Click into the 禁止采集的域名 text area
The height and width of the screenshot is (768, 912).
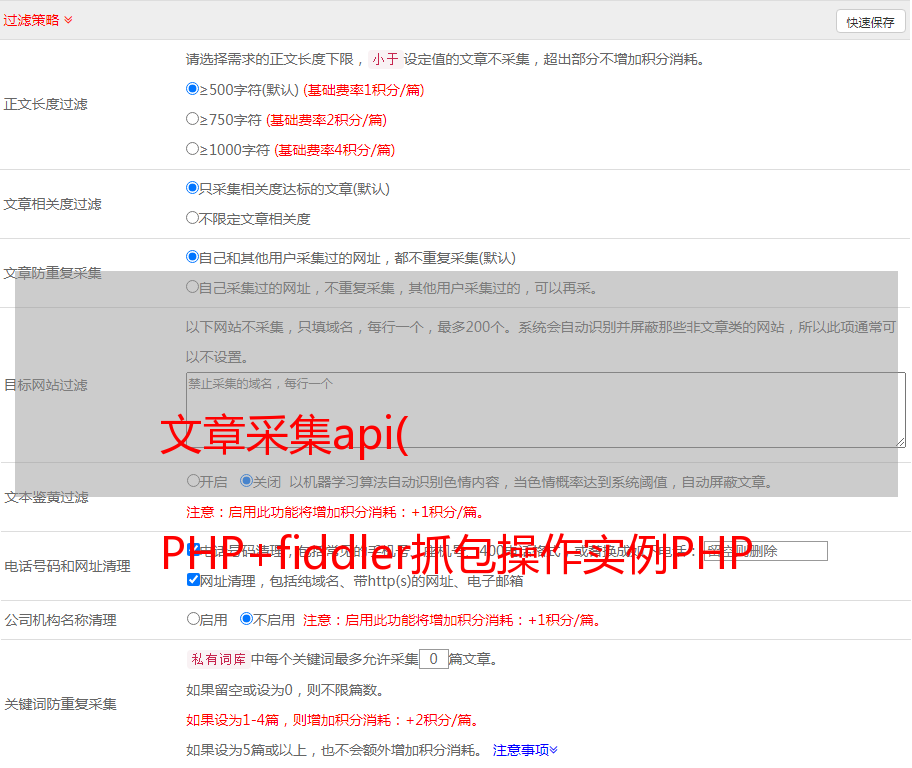click(x=546, y=410)
